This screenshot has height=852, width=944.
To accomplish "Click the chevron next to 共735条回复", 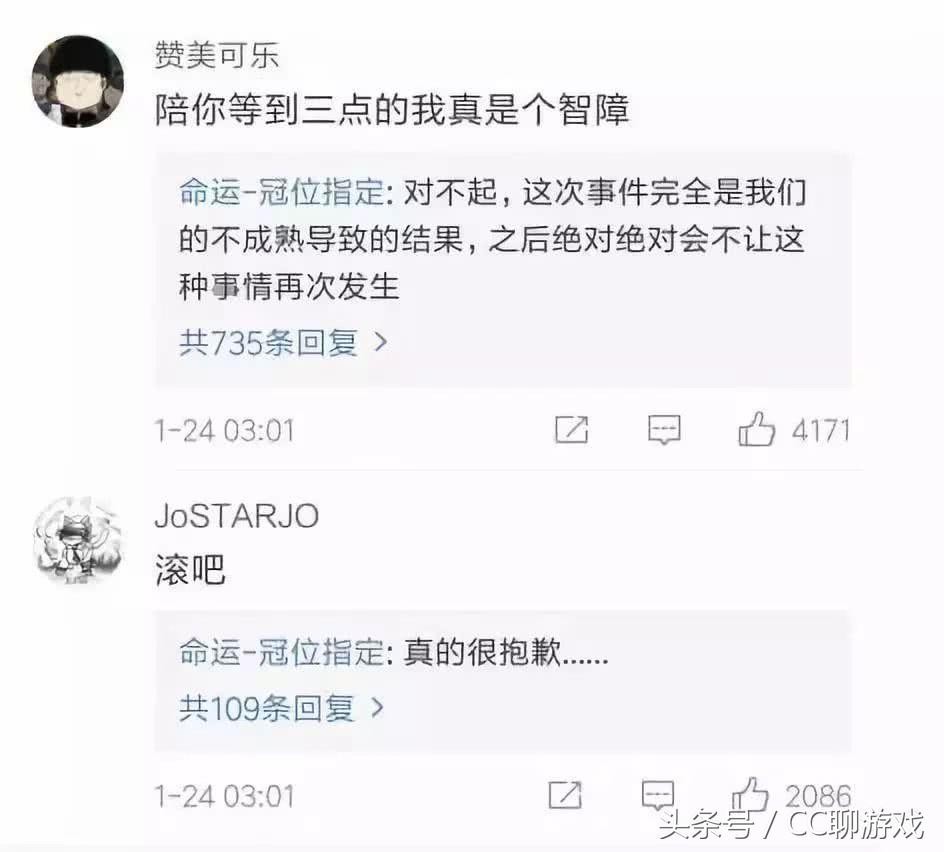I will pos(380,343).
